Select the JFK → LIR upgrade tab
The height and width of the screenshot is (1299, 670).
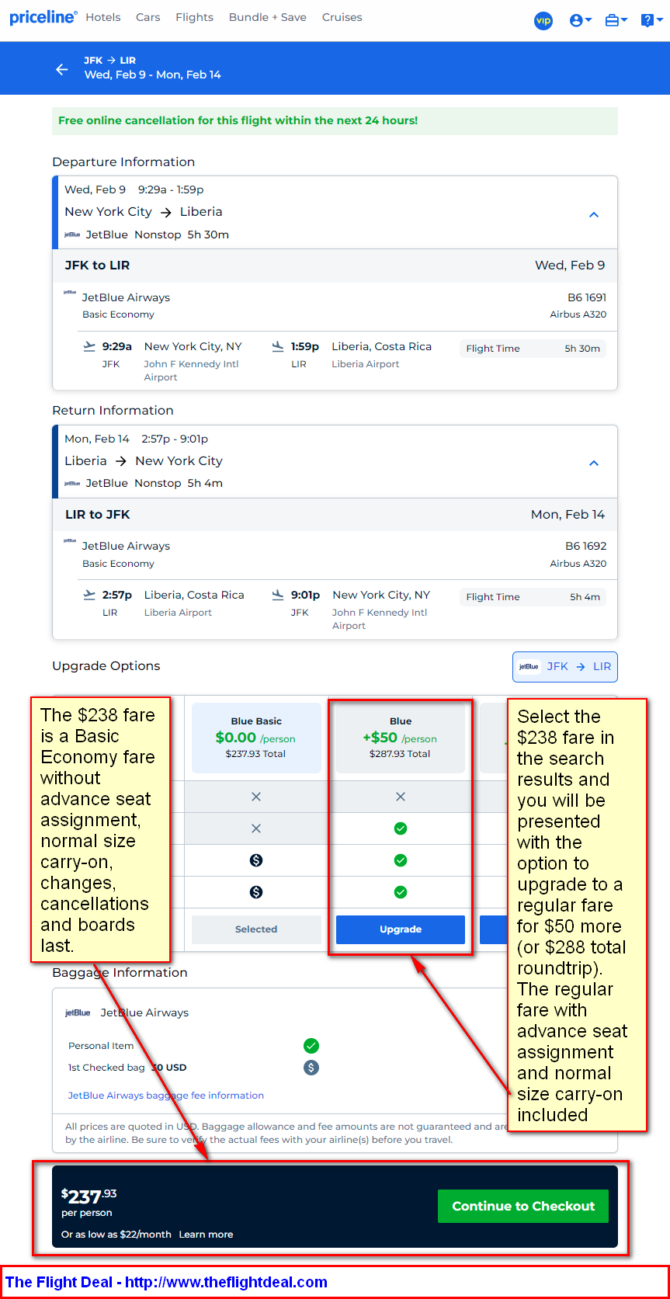[x=565, y=666]
